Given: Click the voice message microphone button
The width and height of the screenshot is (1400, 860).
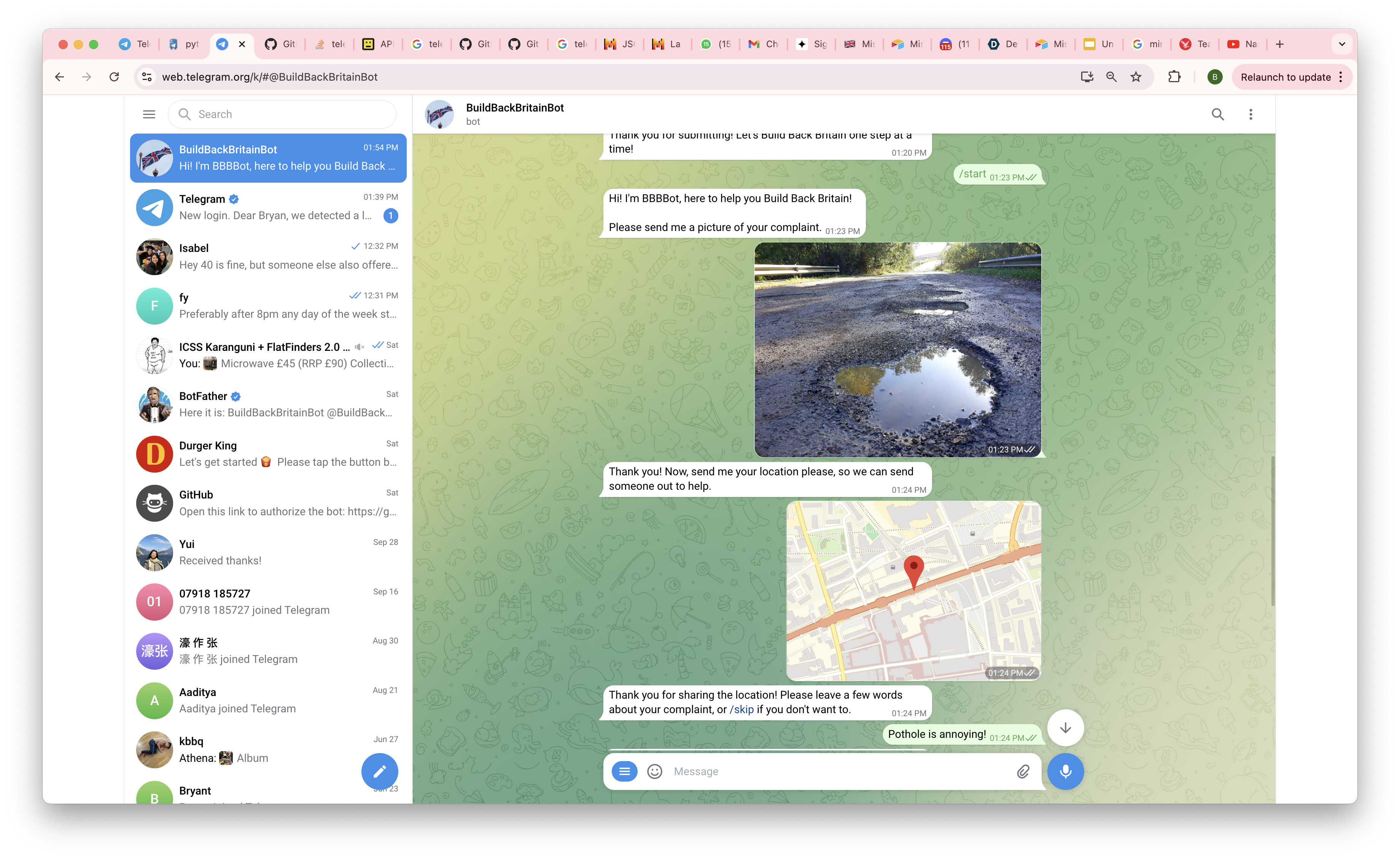Looking at the screenshot, I should click(1065, 771).
